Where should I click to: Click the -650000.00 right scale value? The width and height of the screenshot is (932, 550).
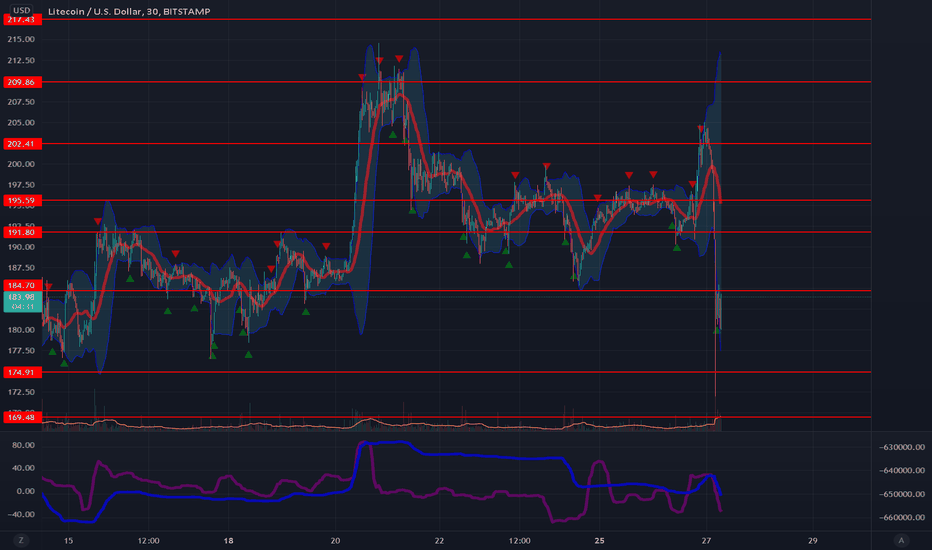coord(902,494)
